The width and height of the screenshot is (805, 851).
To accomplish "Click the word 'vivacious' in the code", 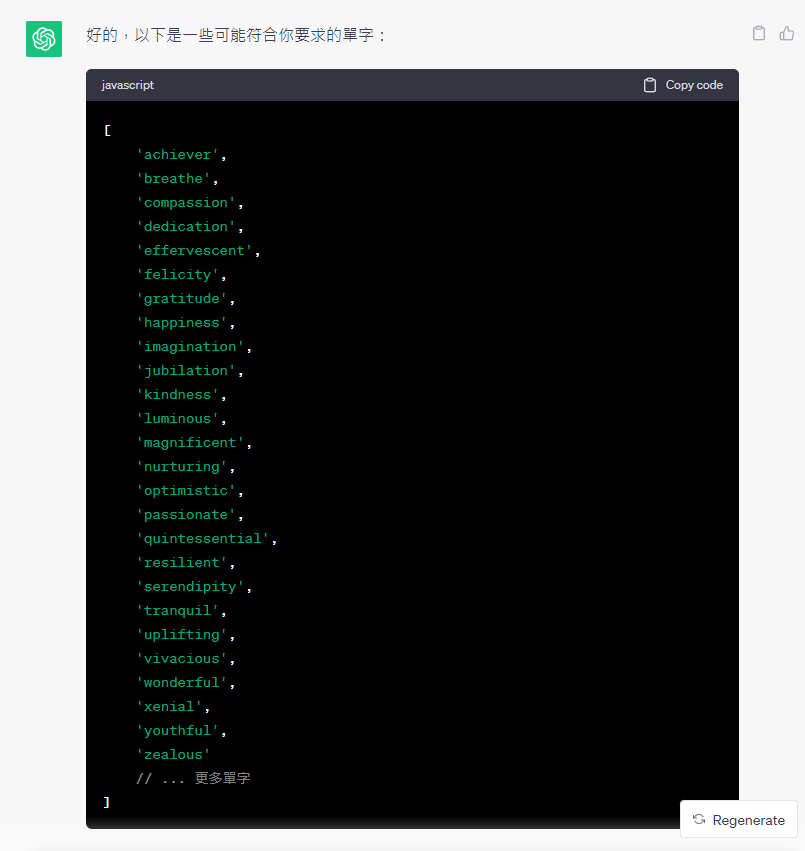I will point(182,658).
